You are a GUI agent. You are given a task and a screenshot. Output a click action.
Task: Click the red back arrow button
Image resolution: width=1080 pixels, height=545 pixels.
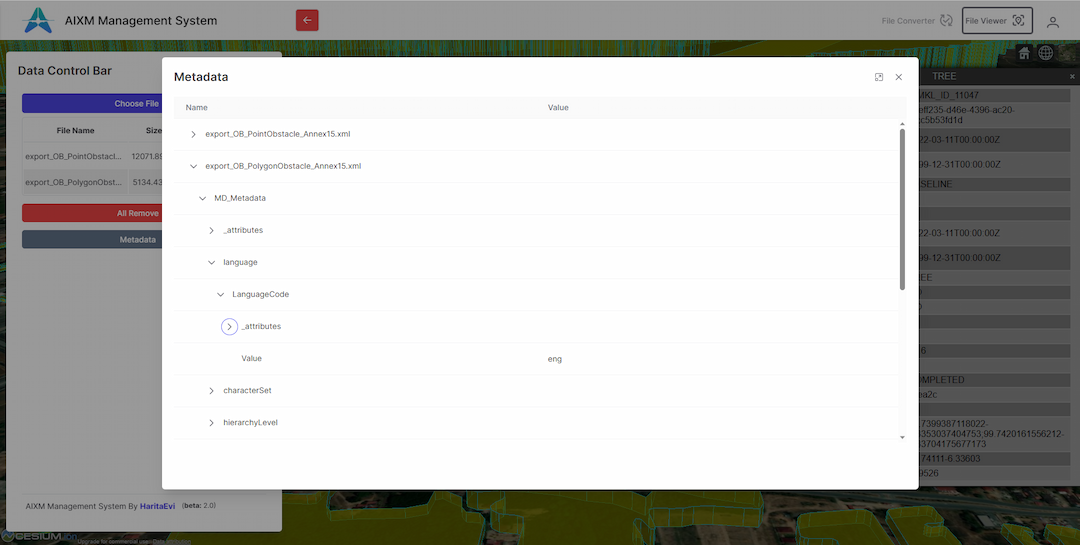[307, 20]
